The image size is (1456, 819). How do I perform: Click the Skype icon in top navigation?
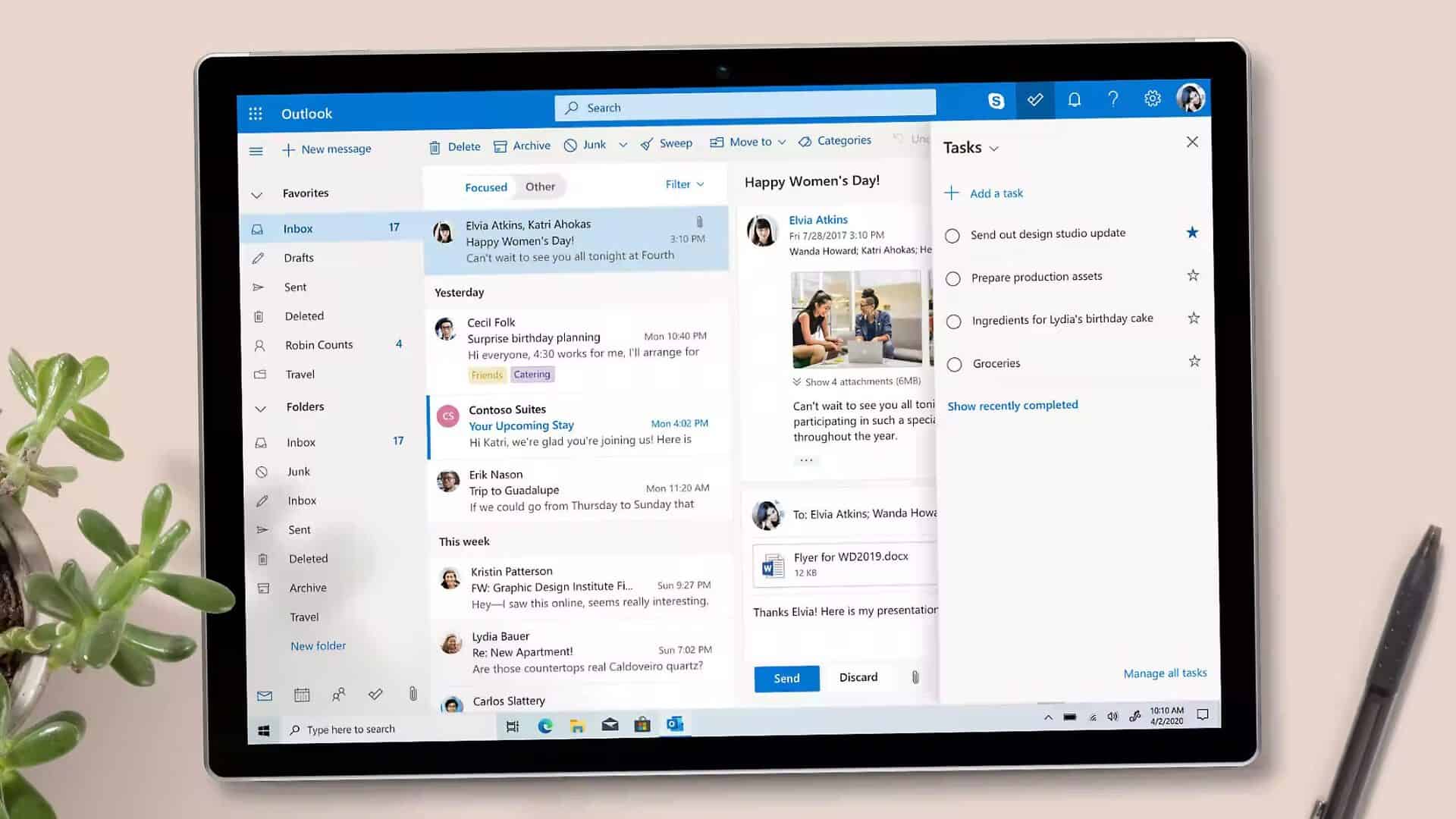coord(996,99)
